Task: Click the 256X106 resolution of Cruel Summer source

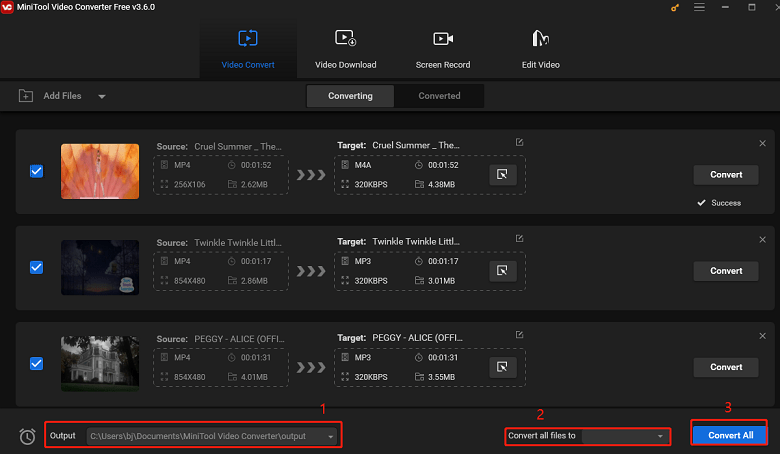Action: [190, 184]
